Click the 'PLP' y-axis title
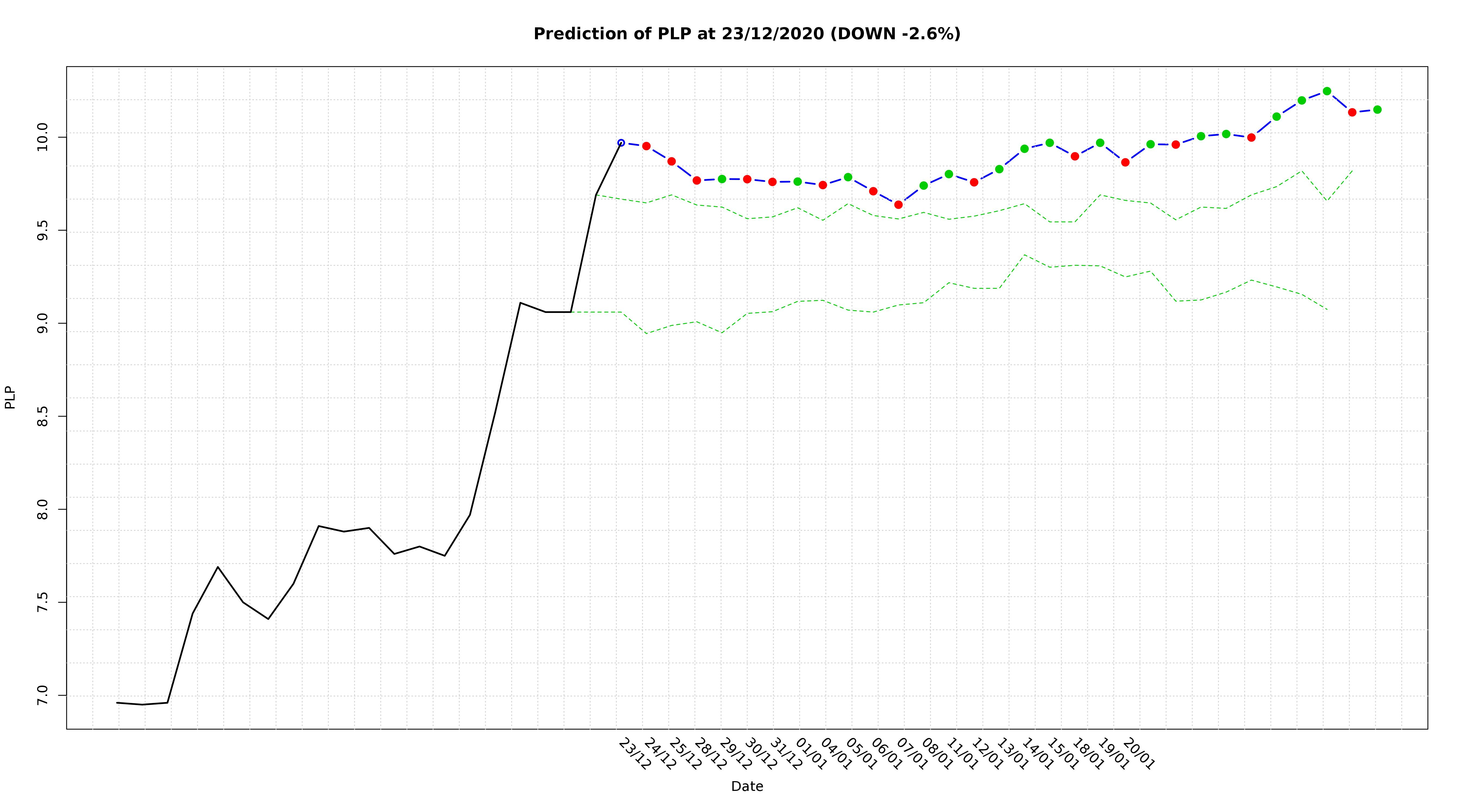 coord(10,397)
